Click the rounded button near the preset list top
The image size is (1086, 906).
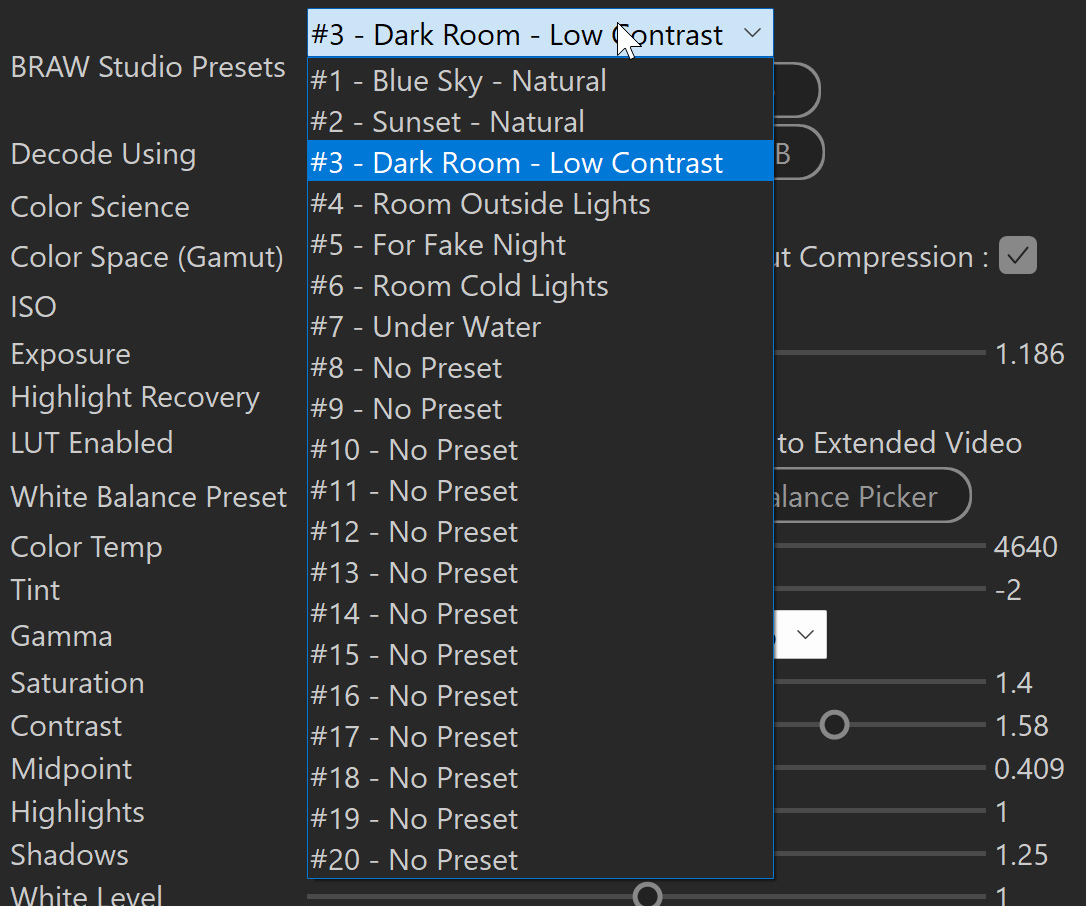pos(797,89)
